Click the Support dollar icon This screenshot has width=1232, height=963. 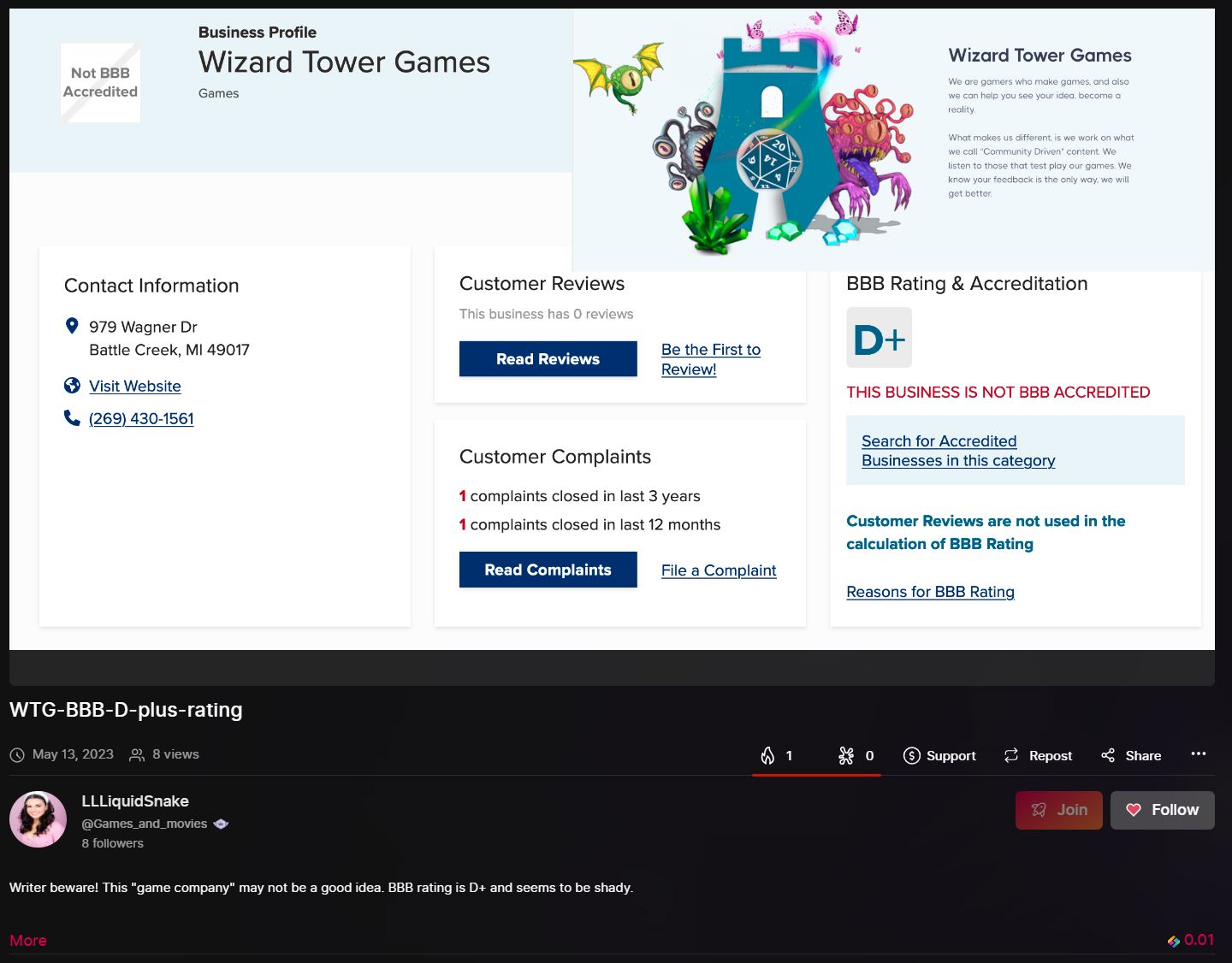[x=912, y=755]
